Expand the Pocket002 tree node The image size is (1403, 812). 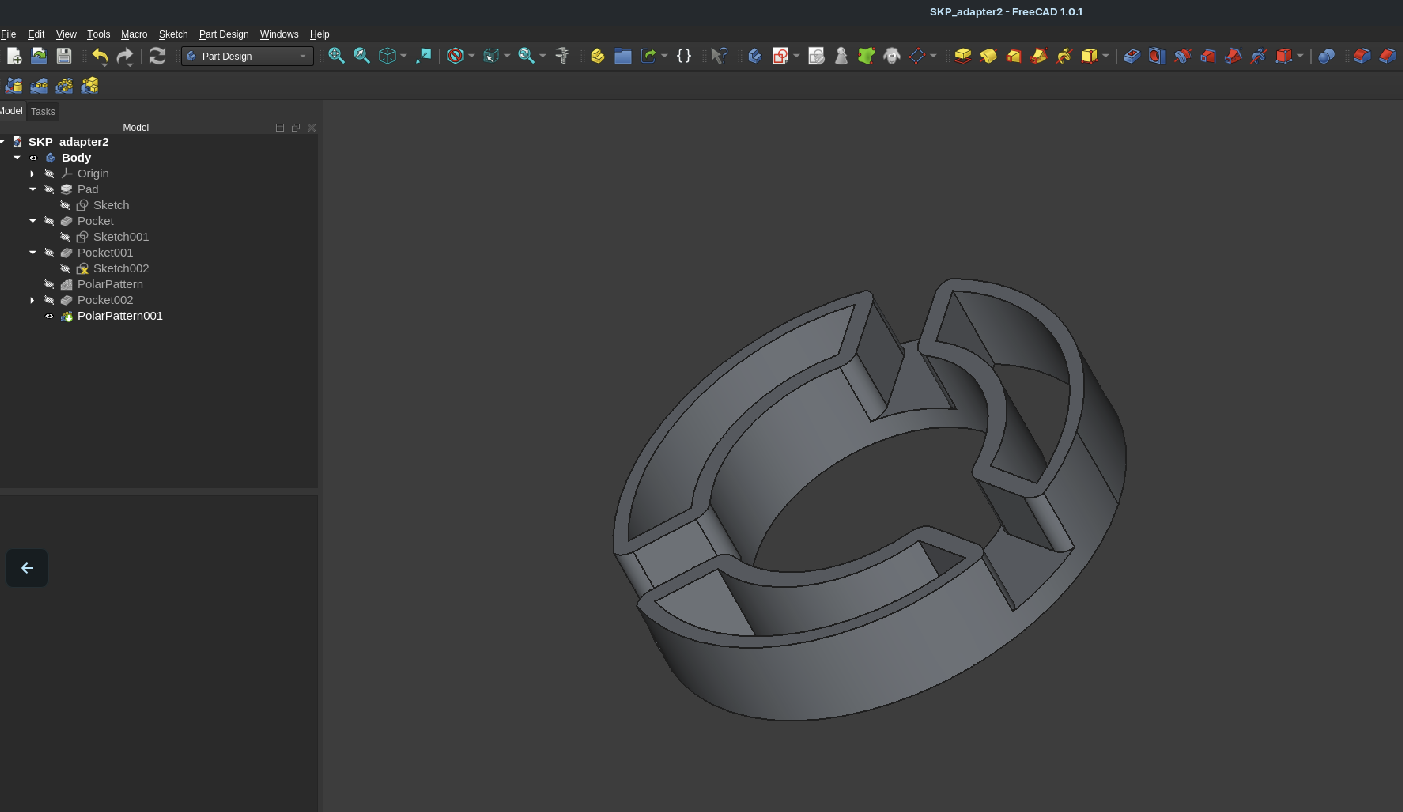click(x=32, y=300)
